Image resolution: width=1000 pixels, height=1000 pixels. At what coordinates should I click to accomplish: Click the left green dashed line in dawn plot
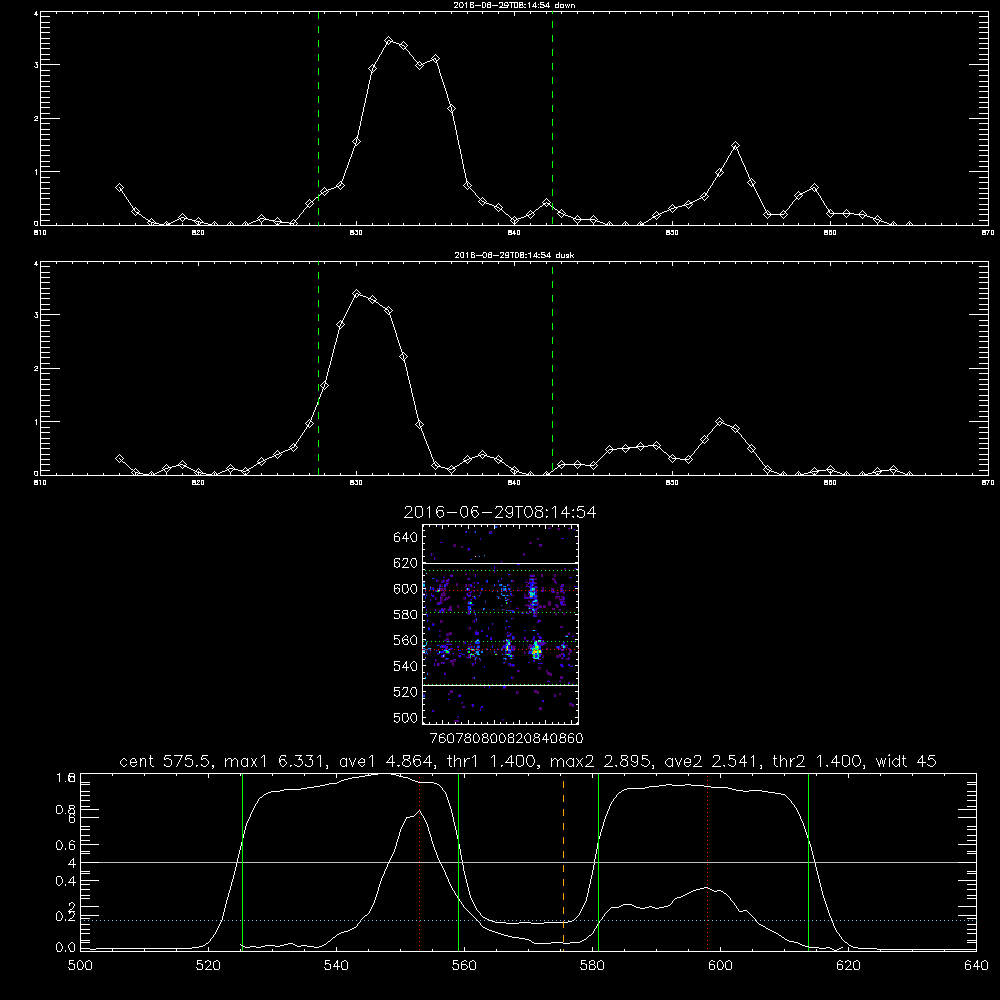coord(318,119)
